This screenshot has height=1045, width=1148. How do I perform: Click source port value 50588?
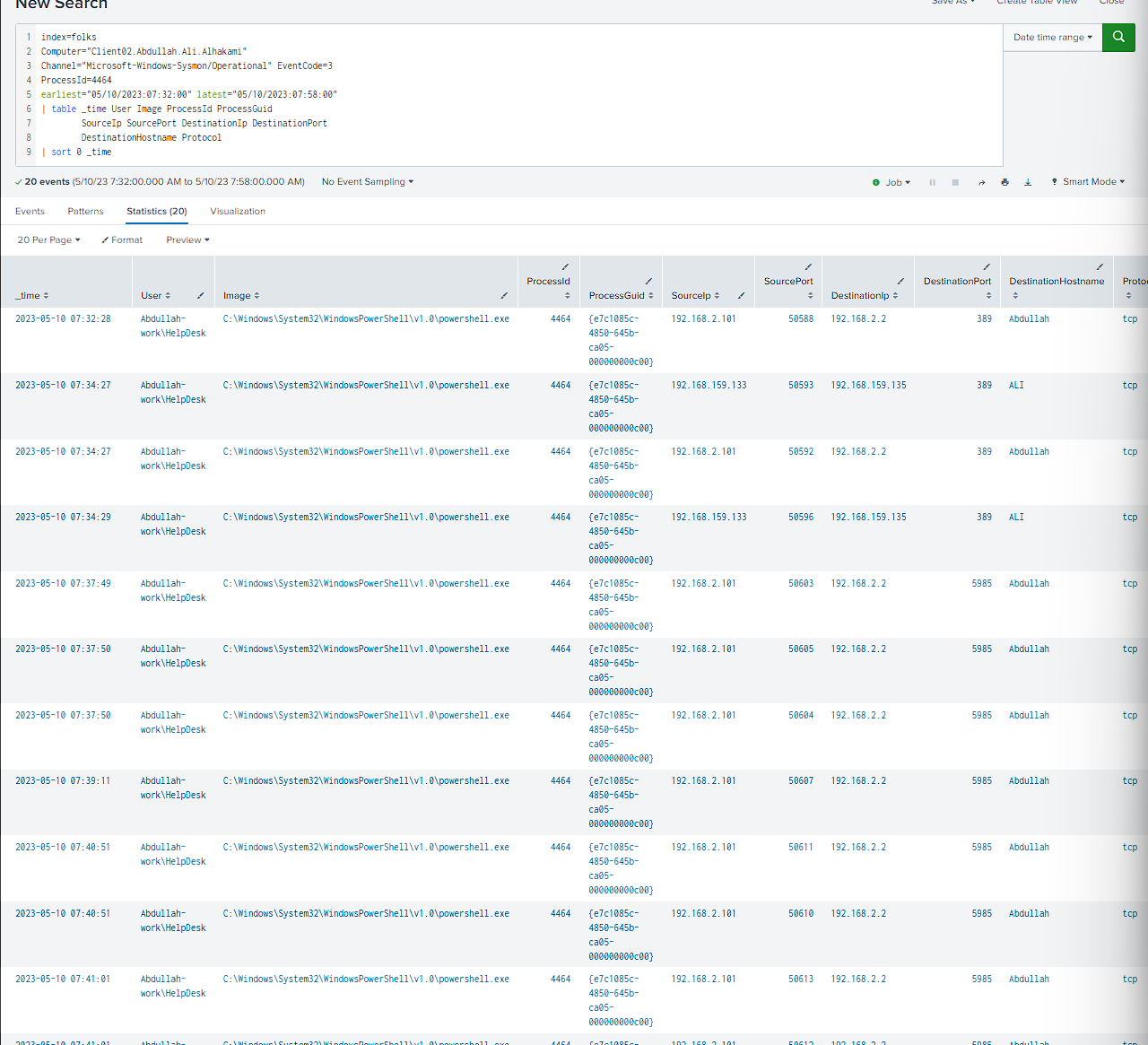(801, 319)
